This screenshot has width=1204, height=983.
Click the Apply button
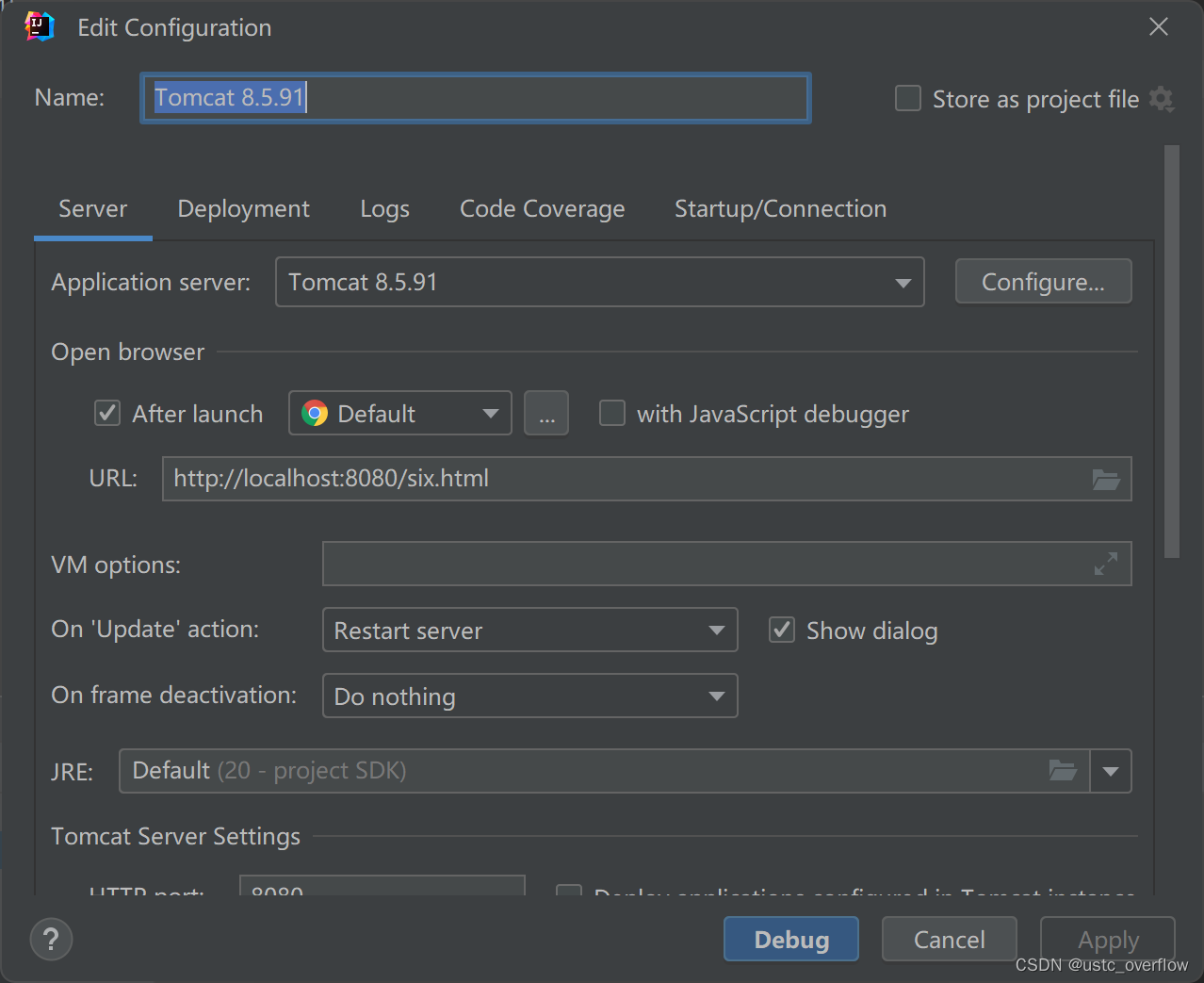[x=1108, y=939]
